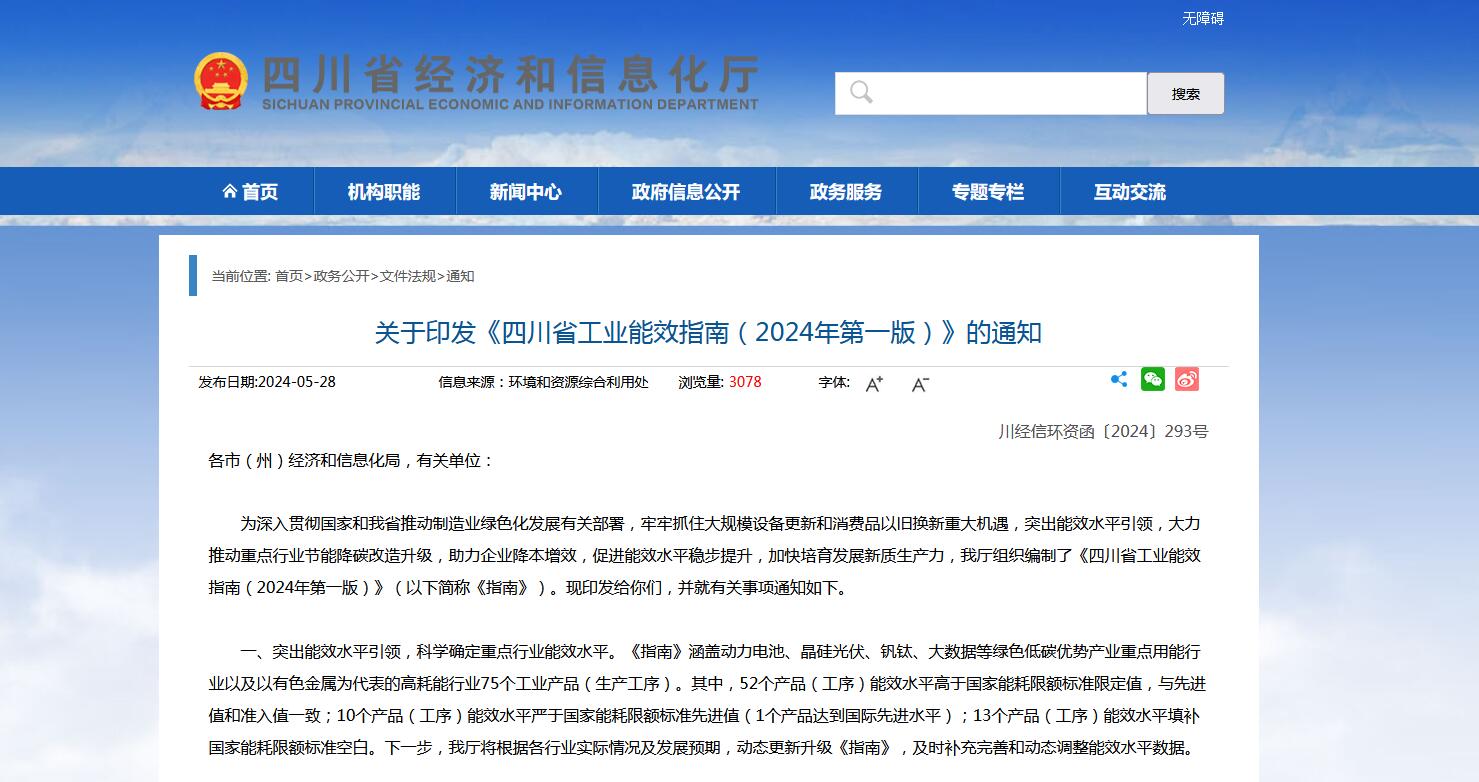Click the national emblem logo icon
Viewport: 1479px width, 782px height.
(221, 81)
